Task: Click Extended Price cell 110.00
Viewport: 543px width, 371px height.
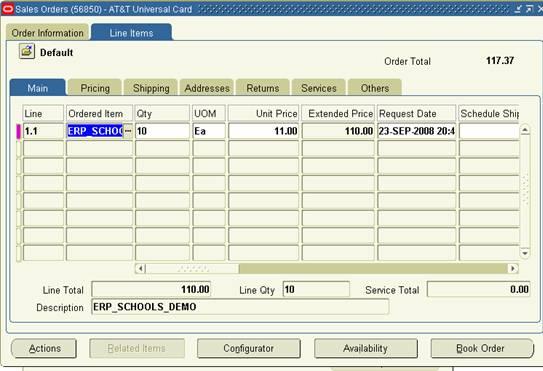Action: [x=338, y=131]
